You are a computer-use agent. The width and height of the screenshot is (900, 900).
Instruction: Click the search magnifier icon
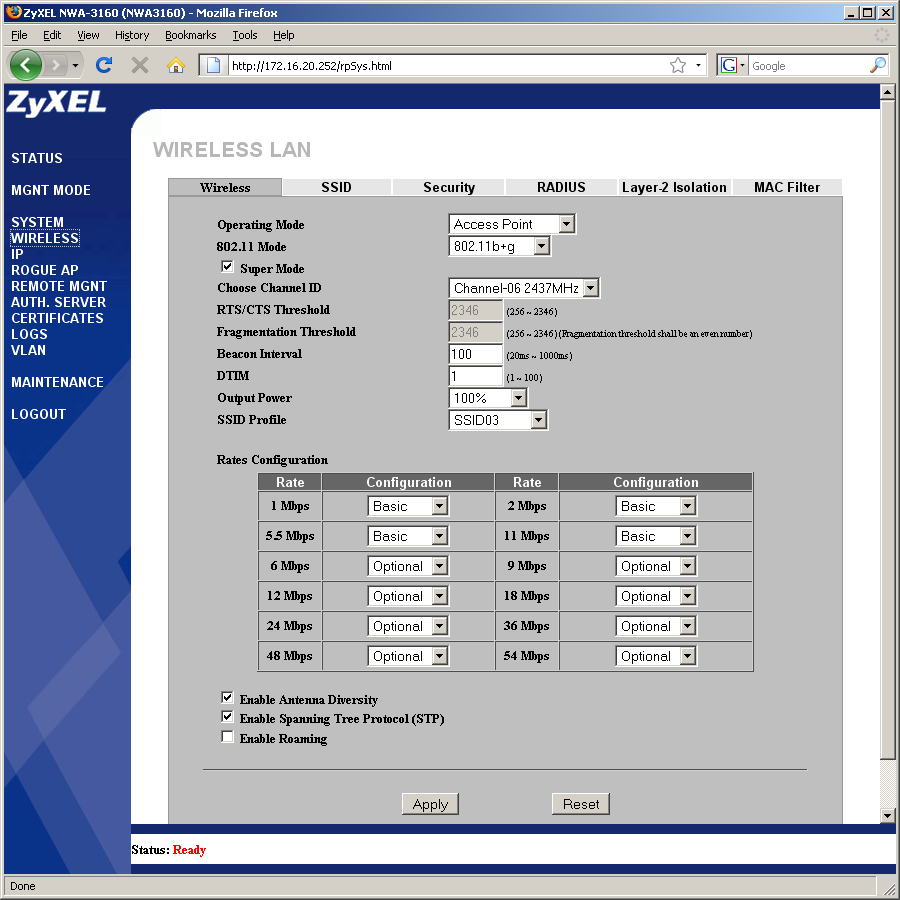point(877,65)
